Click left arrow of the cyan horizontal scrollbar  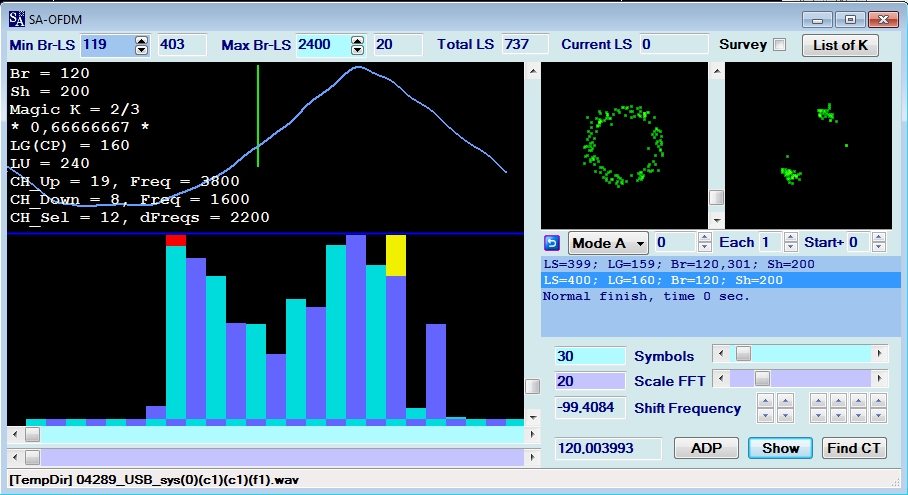(15, 434)
